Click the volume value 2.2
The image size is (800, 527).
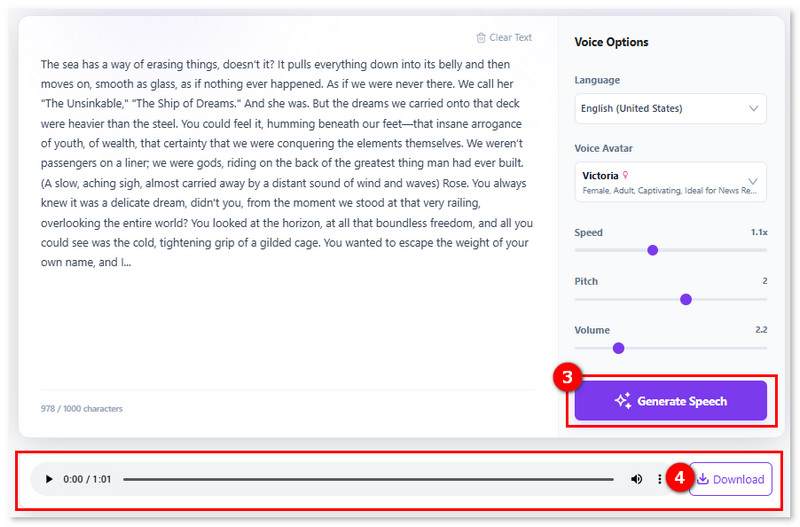[761, 330]
